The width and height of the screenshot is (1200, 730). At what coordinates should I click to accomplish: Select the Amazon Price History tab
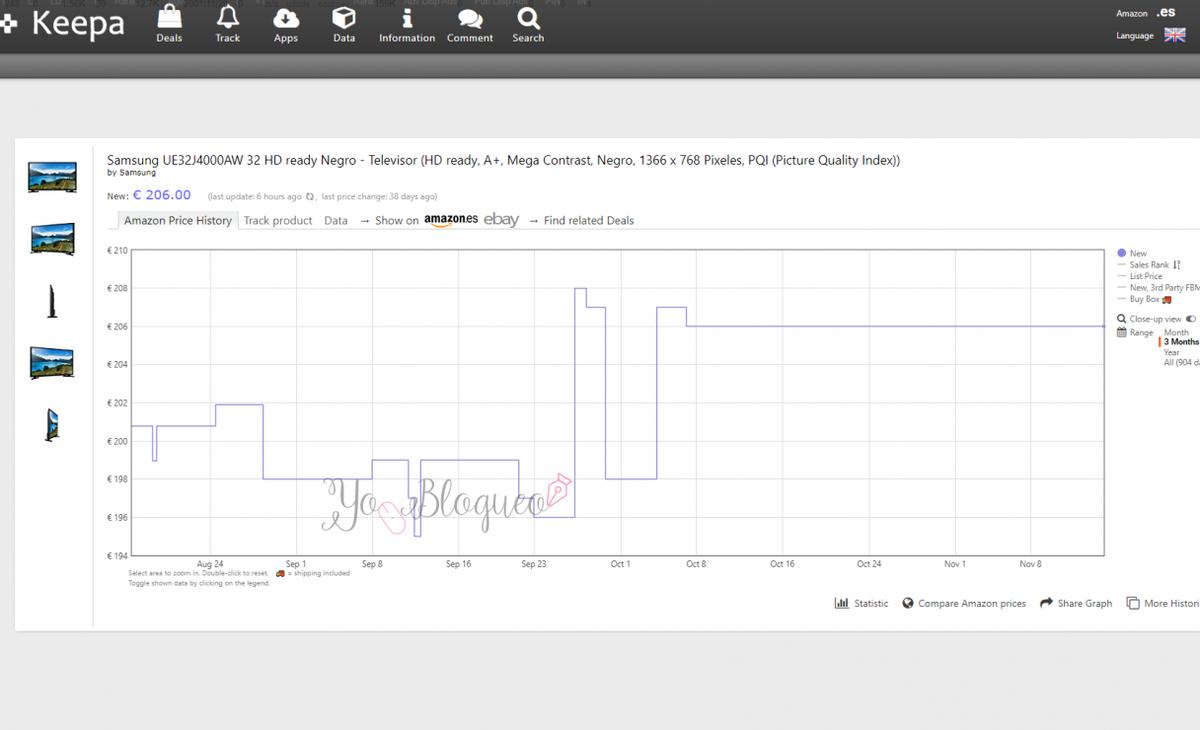pyautogui.click(x=177, y=220)
